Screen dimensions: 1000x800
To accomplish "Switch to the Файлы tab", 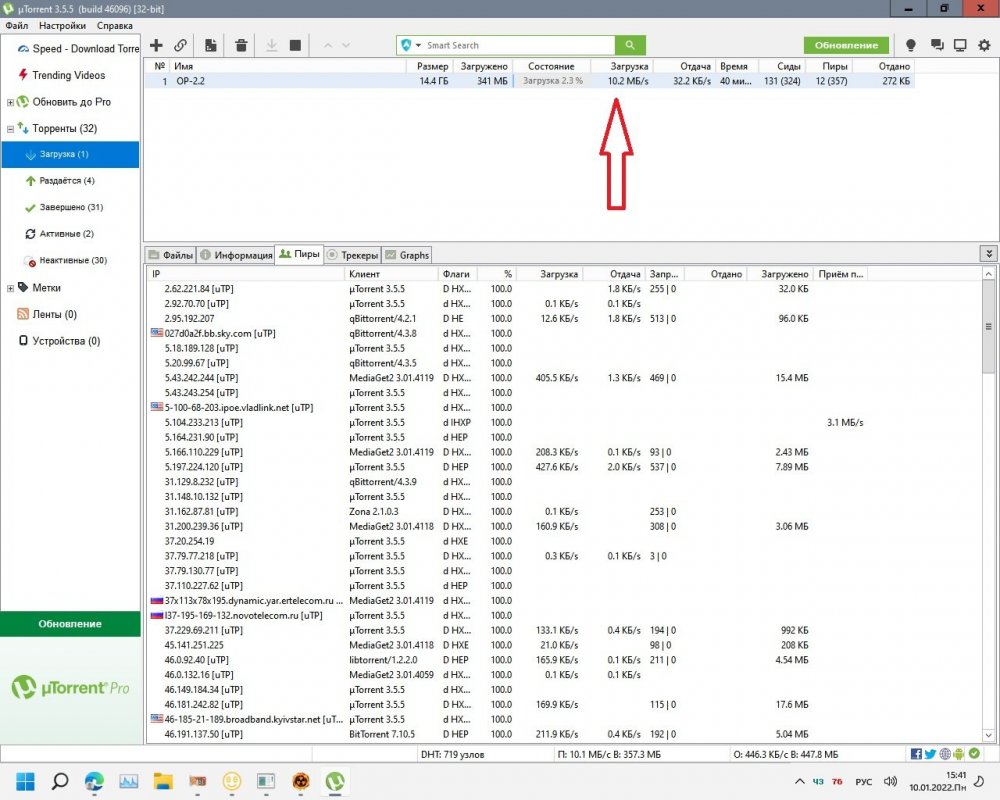I will 171,255.
